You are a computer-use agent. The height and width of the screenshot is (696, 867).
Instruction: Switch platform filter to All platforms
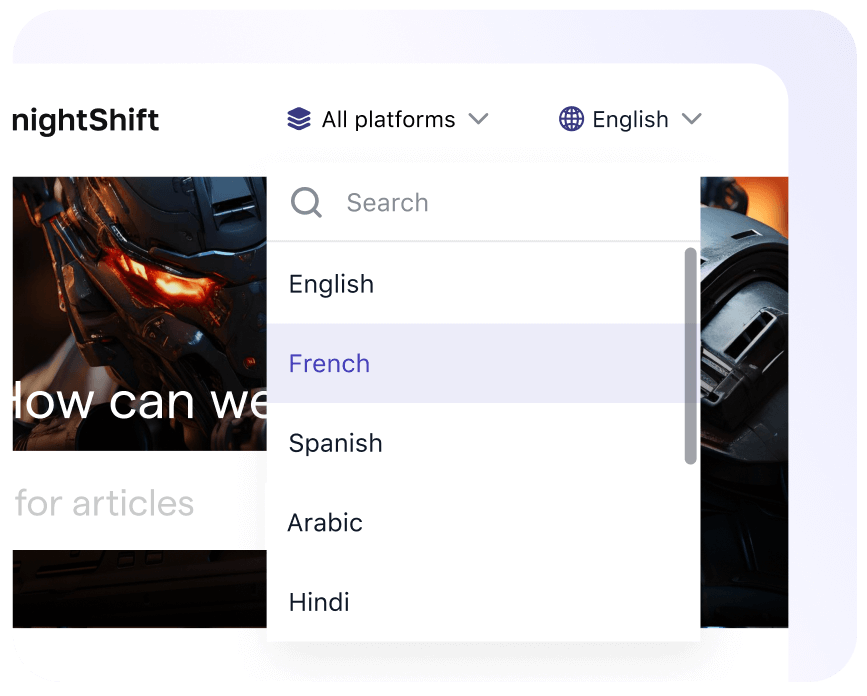pyautogui.click(x=387, y=119)
